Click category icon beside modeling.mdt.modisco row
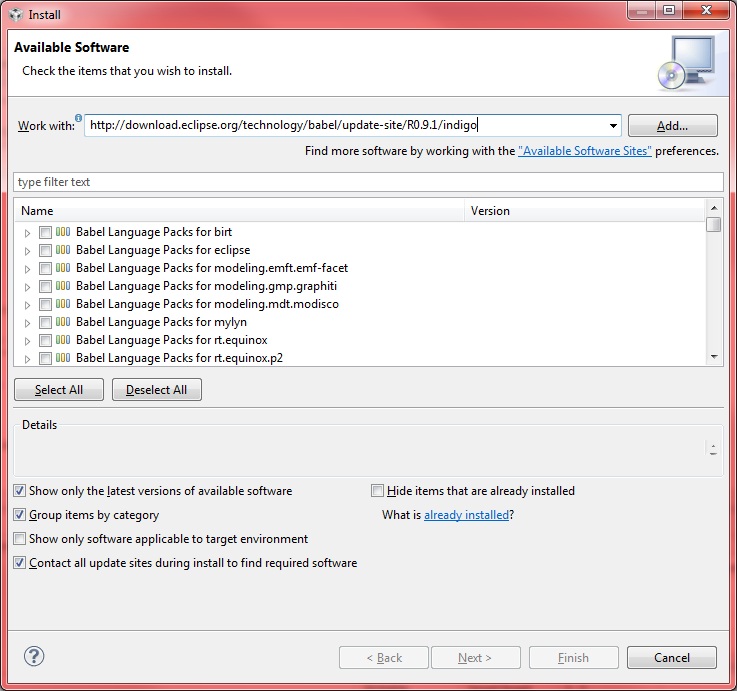Image resolution: width=737 pixels, height=691 pixels. (63, 304)
